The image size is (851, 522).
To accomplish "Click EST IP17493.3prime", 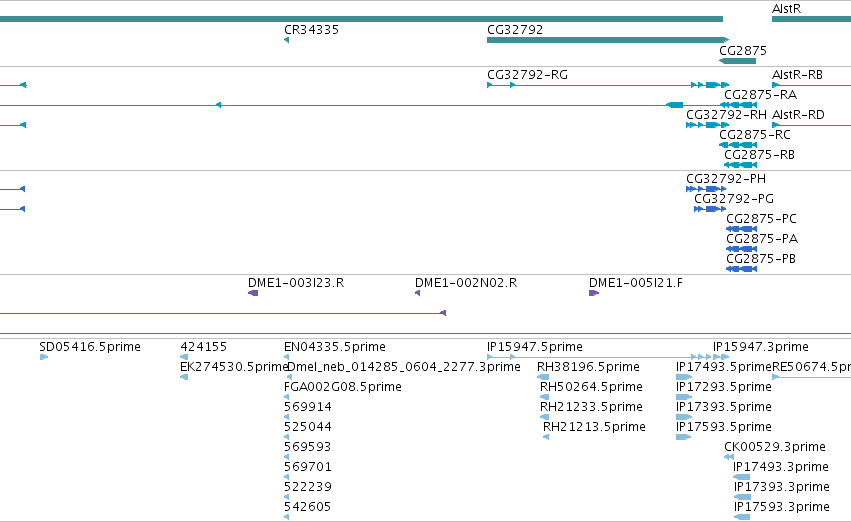I will coord(780,467).
